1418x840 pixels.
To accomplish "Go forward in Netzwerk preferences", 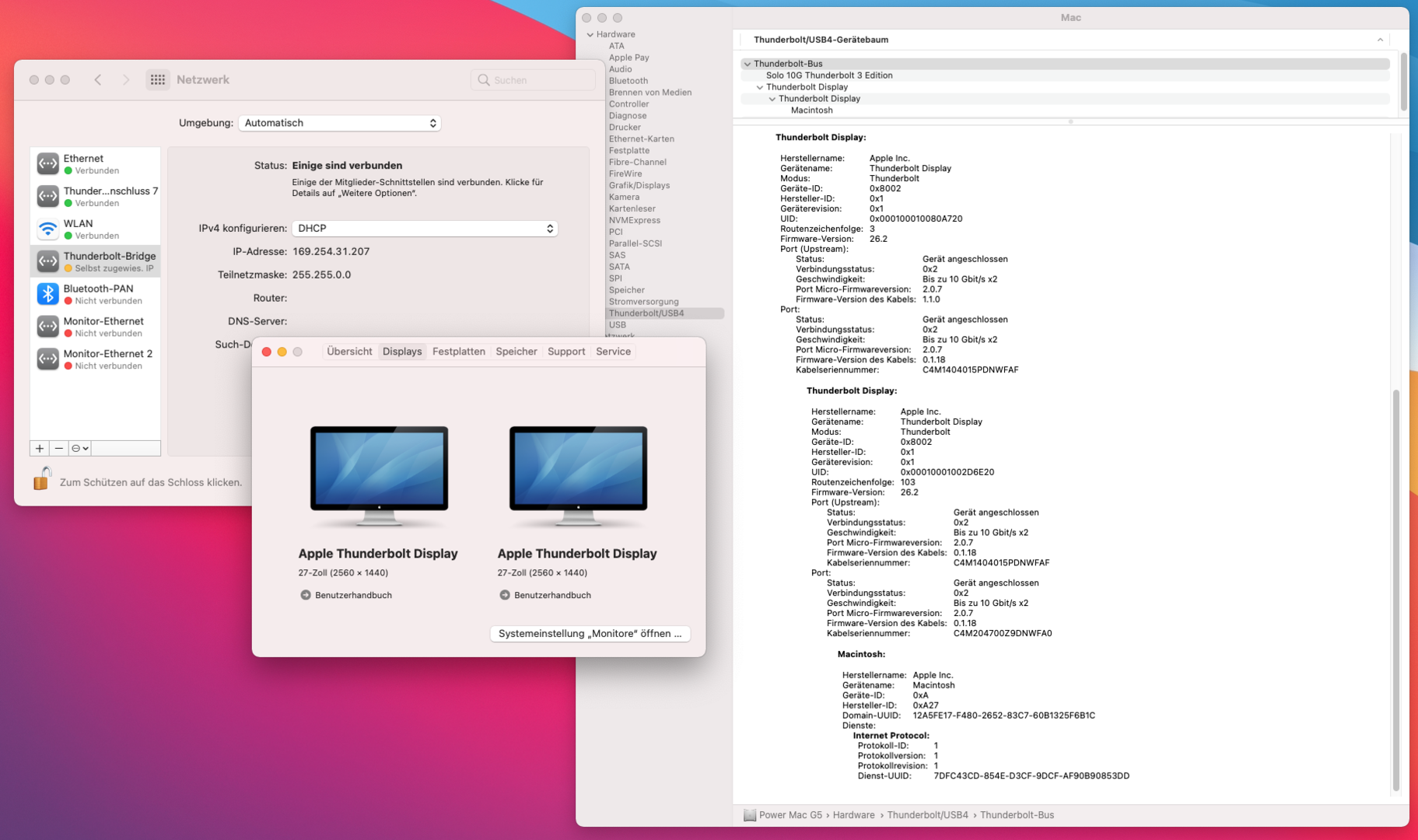I will pos(126,79).
